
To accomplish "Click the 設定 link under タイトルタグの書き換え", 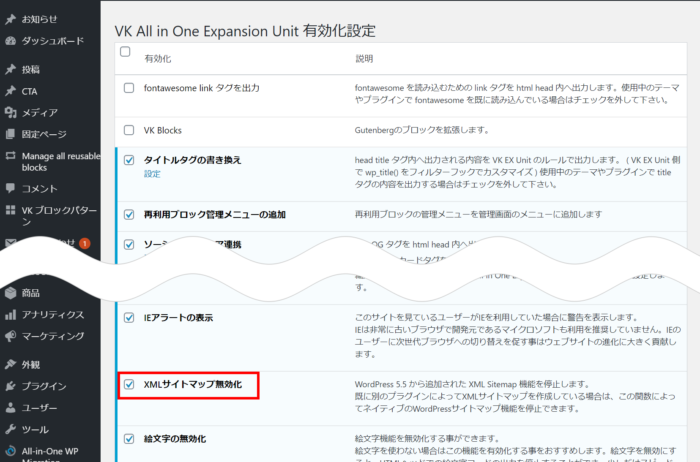I will (x=152, y=174).
